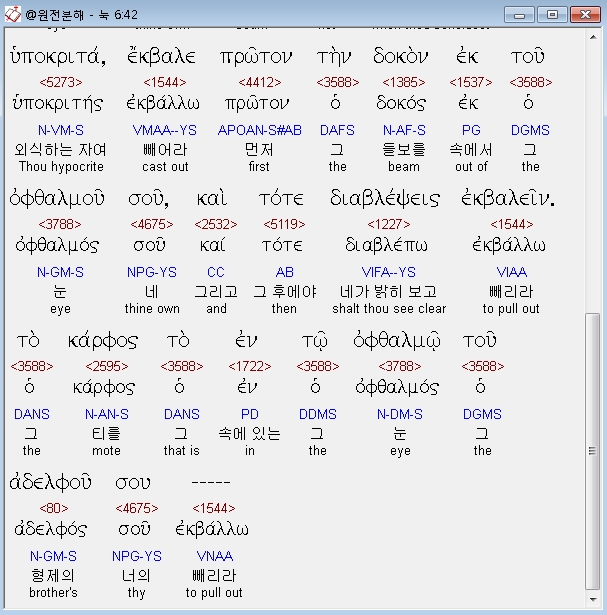Screen dimensions: 607x615
Task: Click the English gloss shalt thou see clear
Action: [x=389, y=309]
